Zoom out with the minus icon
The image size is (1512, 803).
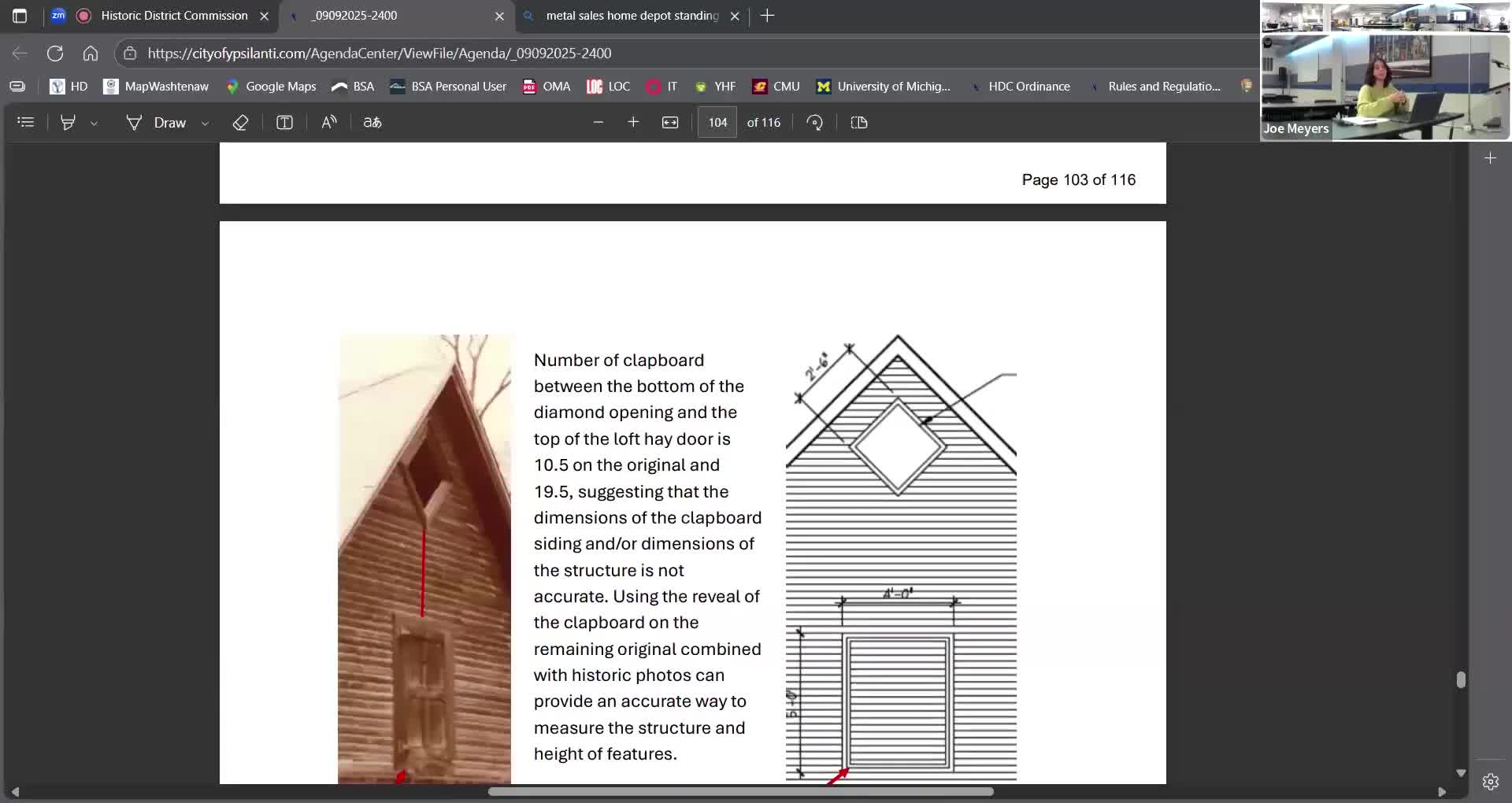tap(598, 122)
